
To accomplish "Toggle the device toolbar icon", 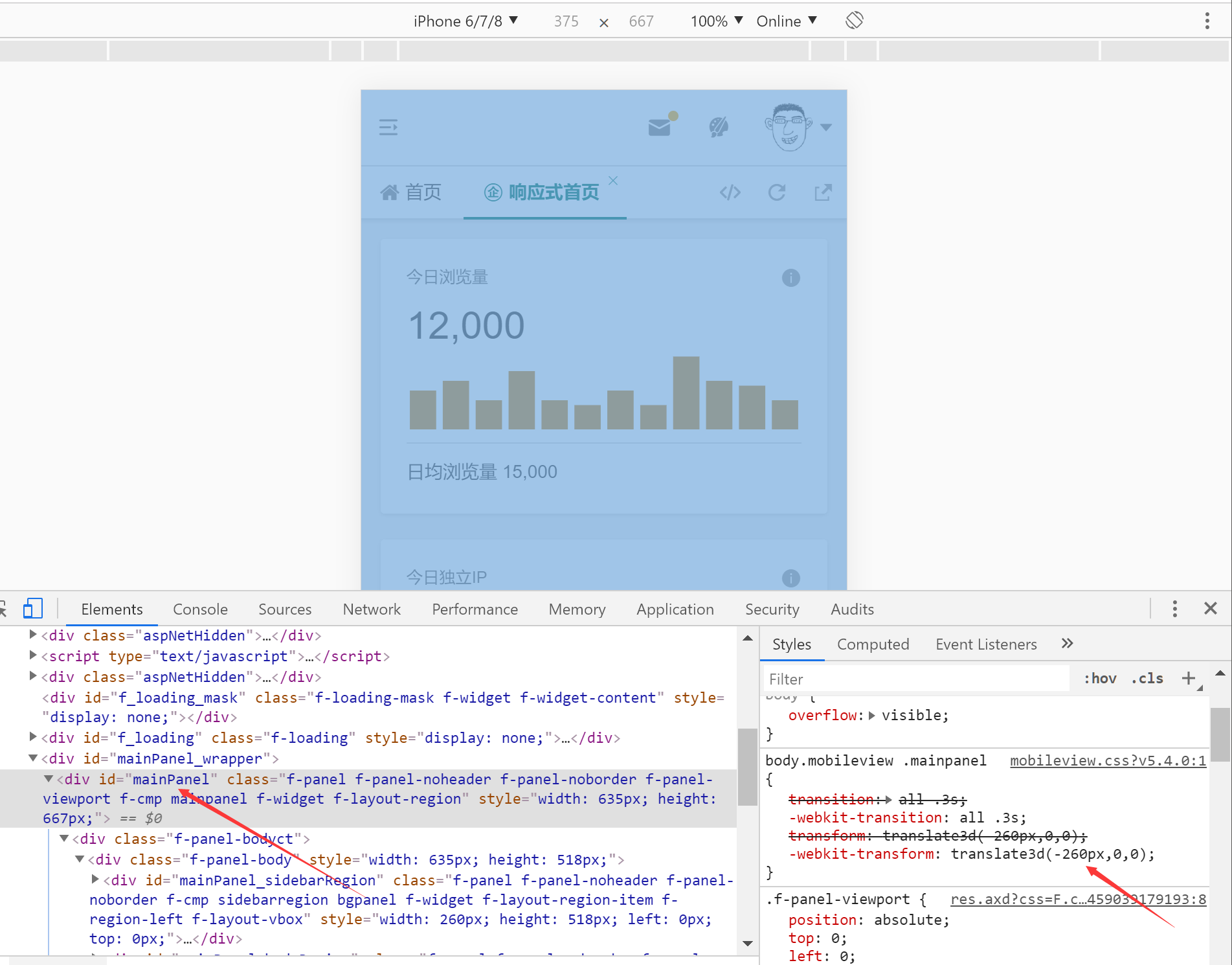I will tap(32, 609).
